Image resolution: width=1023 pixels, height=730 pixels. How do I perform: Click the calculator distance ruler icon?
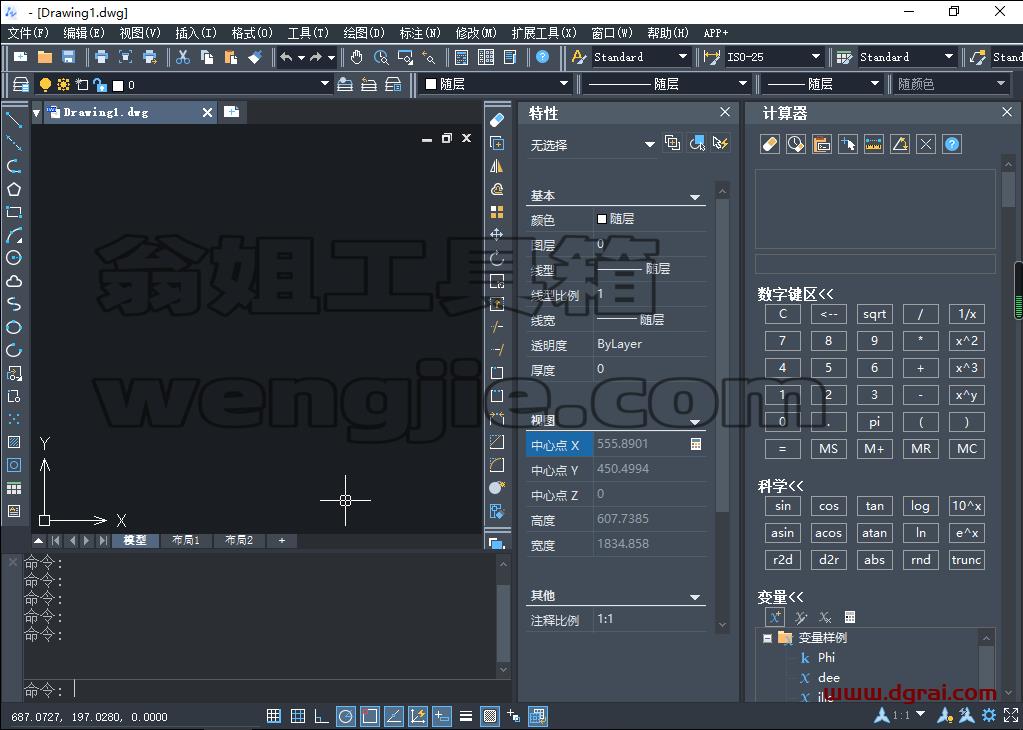click(x=874, y=144)
